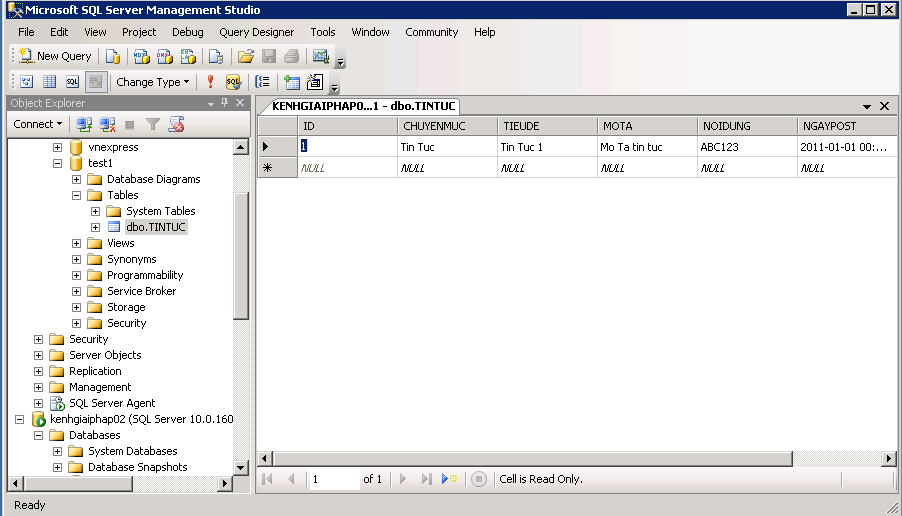Open the Debug menu
The height and width of the screenshot is (516, 902).
point(188,32)
